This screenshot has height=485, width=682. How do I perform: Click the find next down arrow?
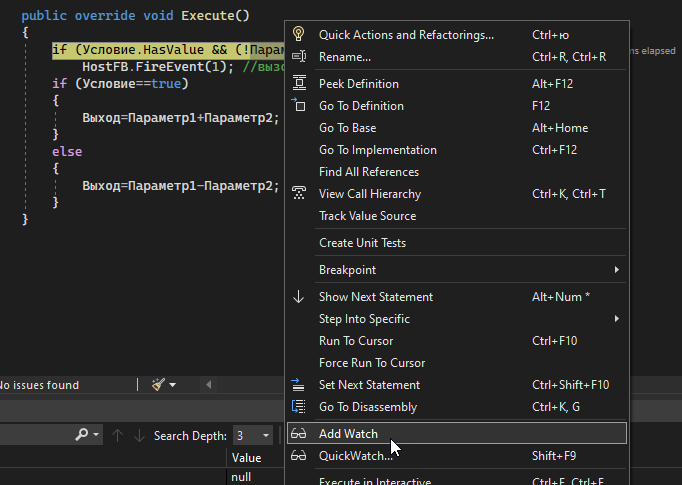(139, 435)
